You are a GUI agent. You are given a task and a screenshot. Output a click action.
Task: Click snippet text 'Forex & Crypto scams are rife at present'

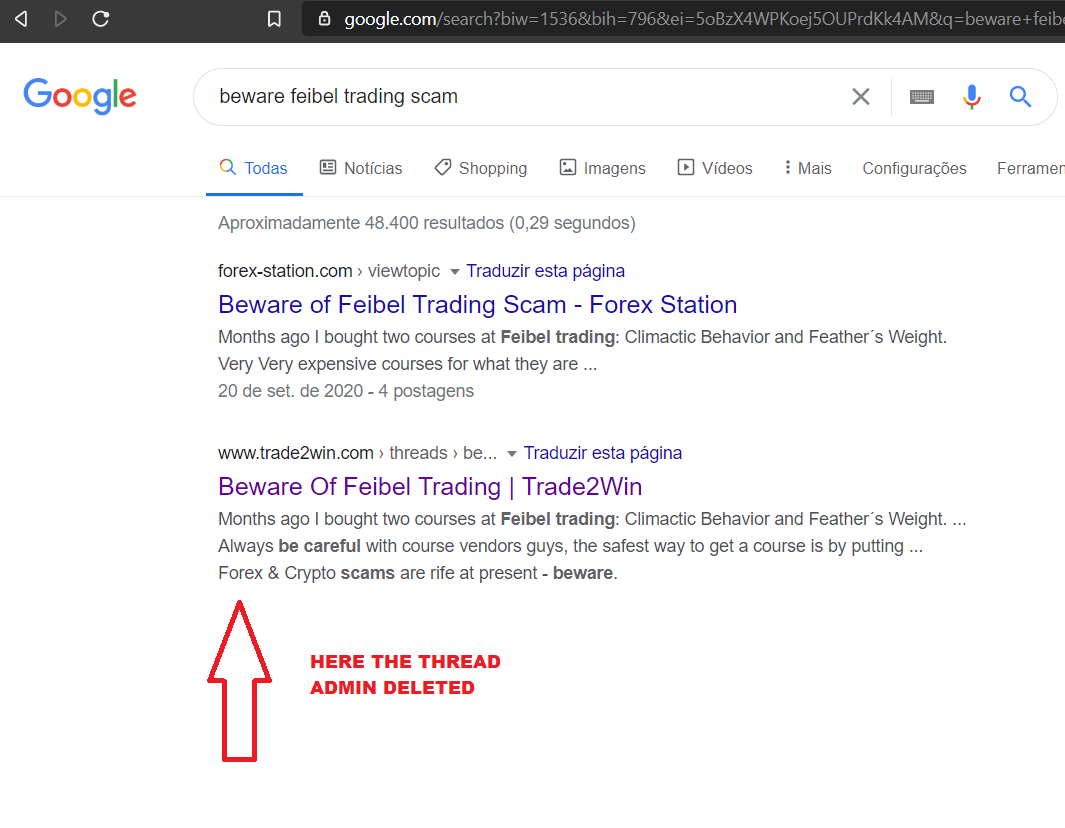pyautogui.click(x=378, y=573)
